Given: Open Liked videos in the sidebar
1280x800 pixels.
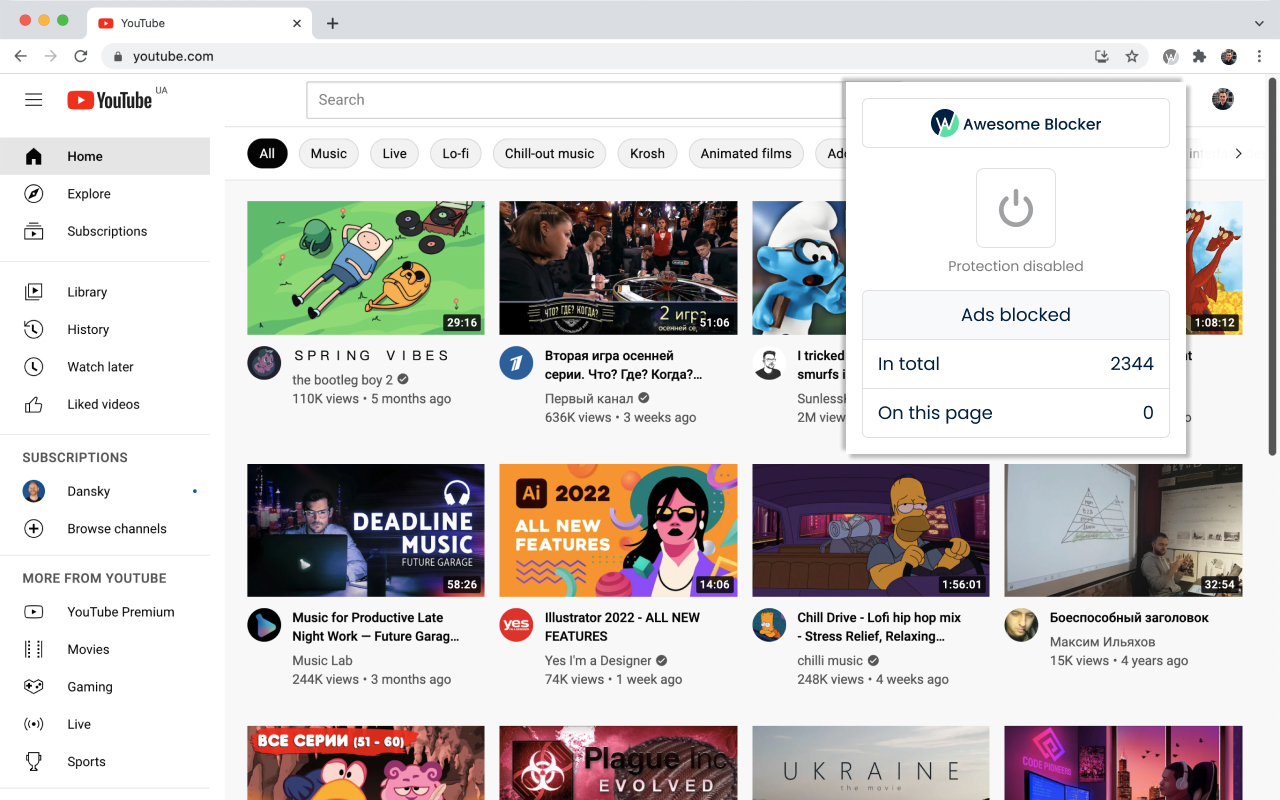Looking at the screenshot, I should pyautogui.click(x=105, y=404).
